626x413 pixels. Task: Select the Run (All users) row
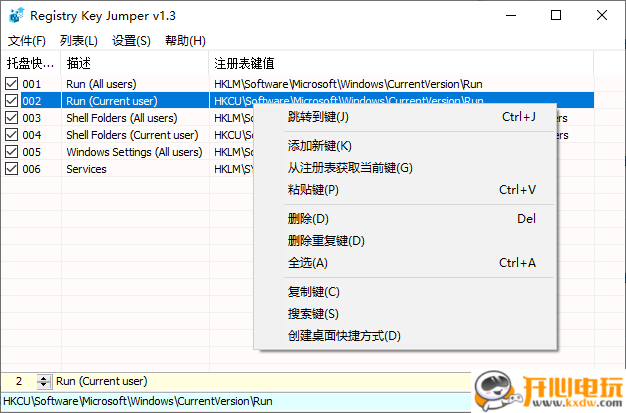pos(298,84)
